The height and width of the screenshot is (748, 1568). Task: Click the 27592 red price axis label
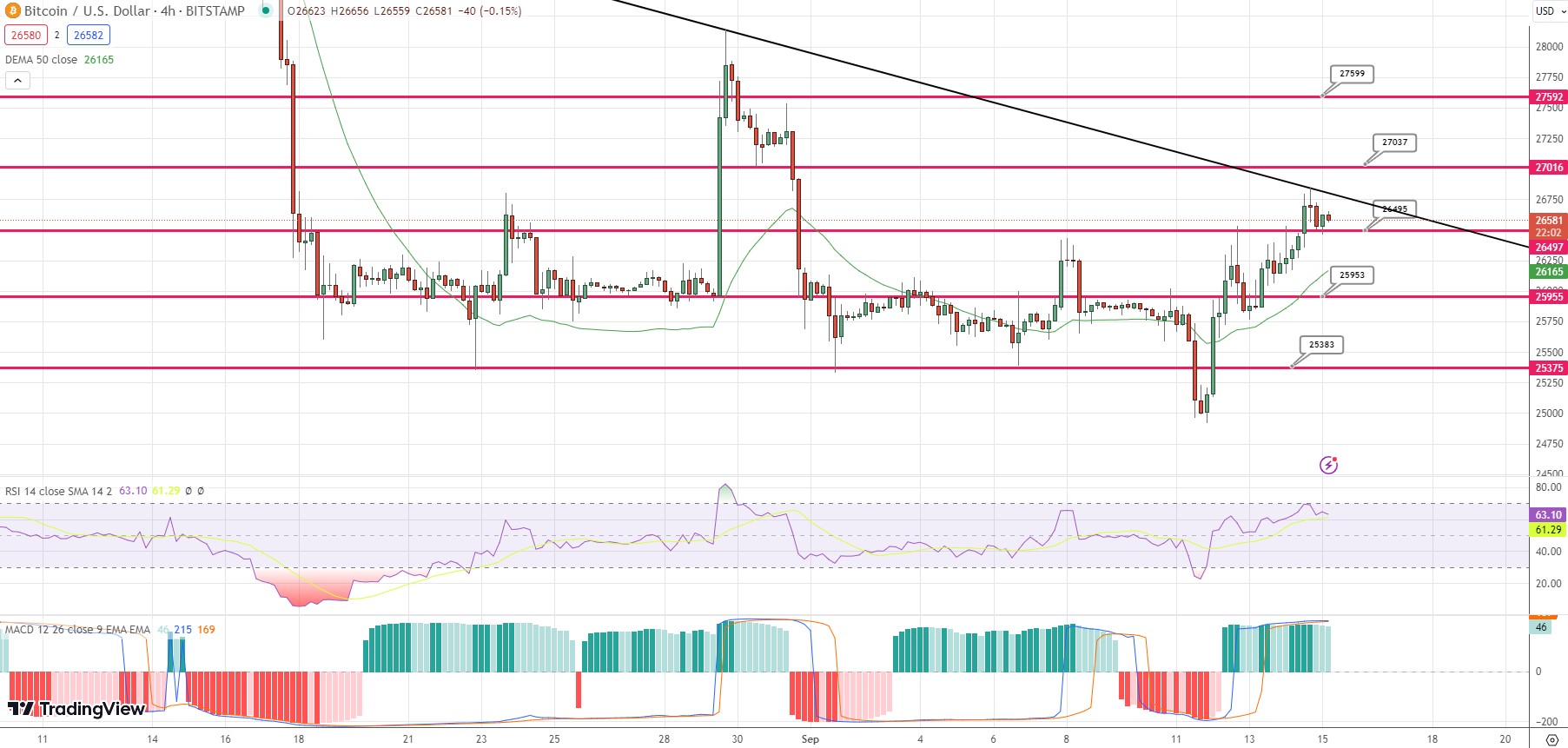pos(1548,97)
